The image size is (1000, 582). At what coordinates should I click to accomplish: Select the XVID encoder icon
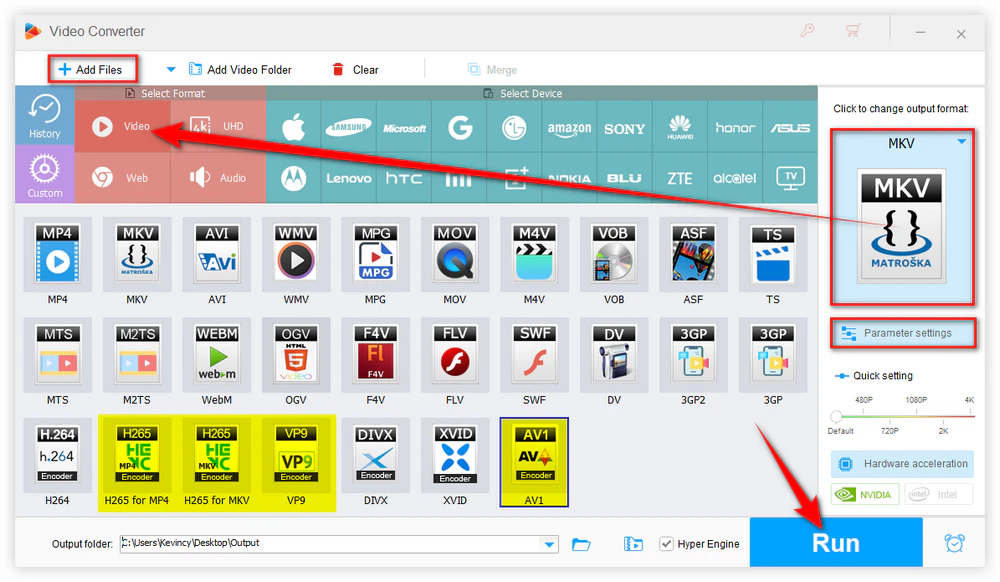click(455, 456)
